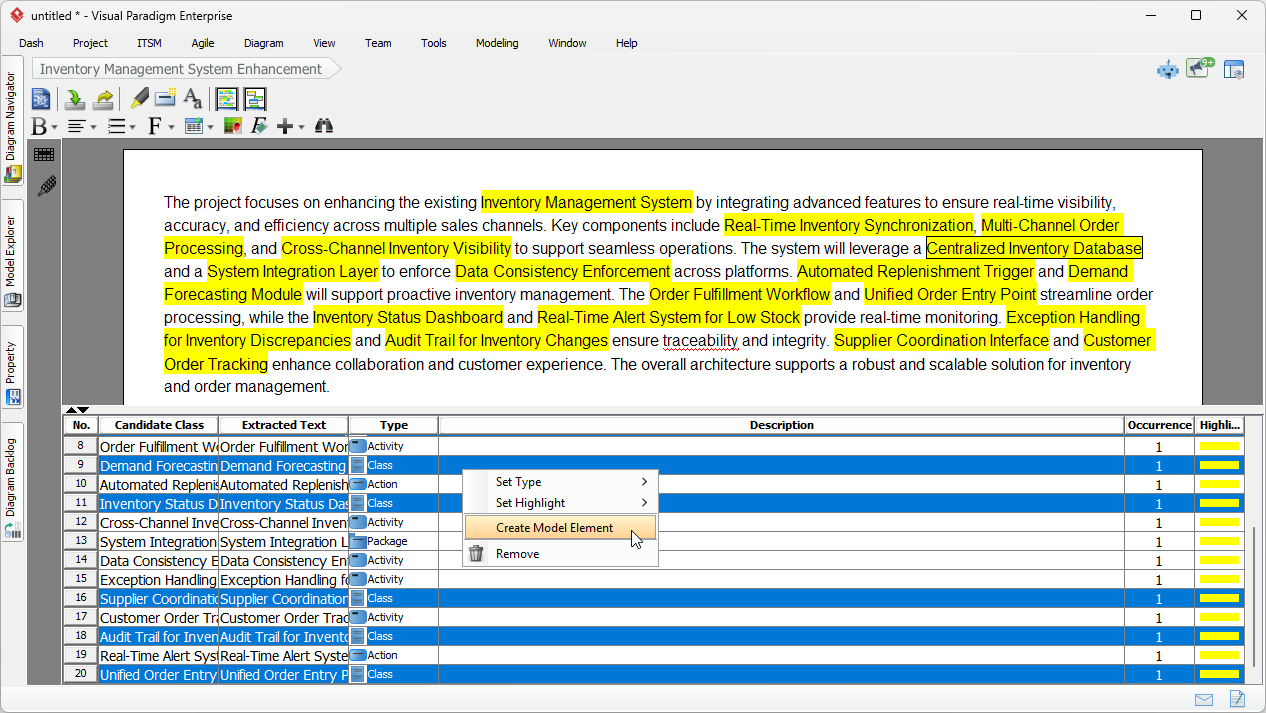The width and height of the screenshot is (1266, 713).
Task: View announcements via the megaphone icon
Action: pos(1197,69)
